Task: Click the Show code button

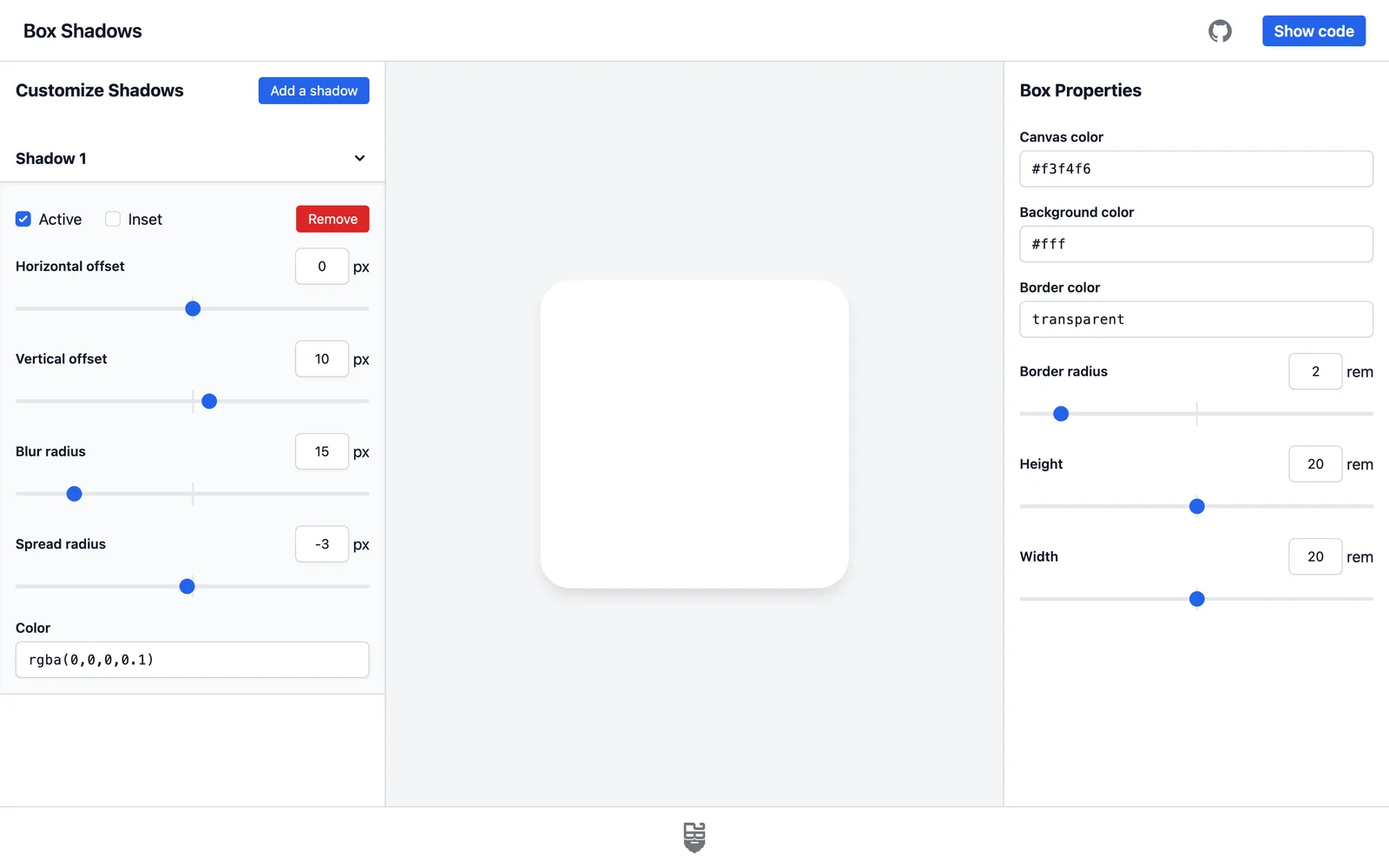Action: coord(1313,31)
